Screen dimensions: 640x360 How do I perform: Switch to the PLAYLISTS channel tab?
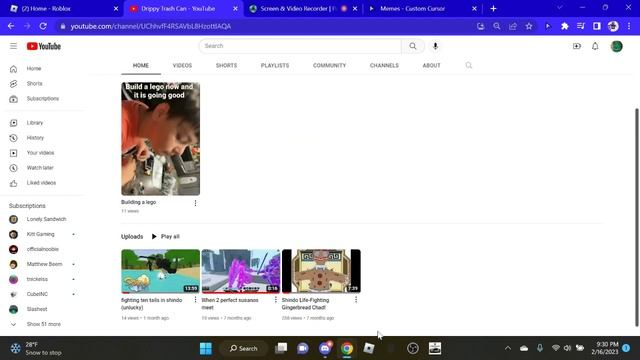tap(275, 65)
